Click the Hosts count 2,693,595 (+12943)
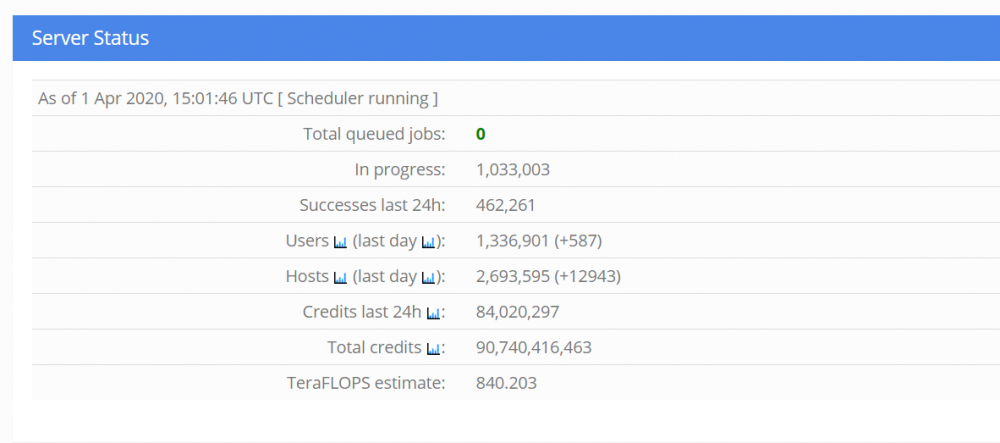The height and width of the screenshot is (443, 1000). 548,277
